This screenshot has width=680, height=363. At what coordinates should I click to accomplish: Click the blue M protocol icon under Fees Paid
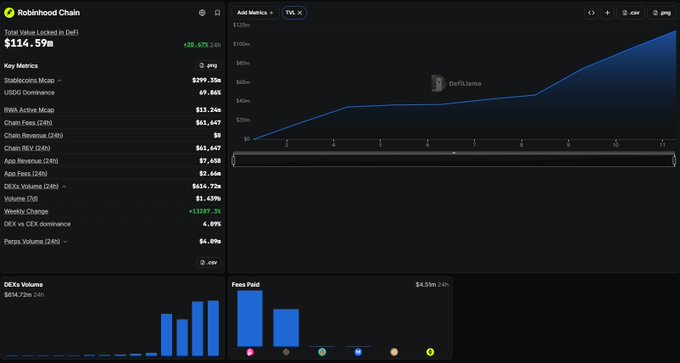(358, 352)
